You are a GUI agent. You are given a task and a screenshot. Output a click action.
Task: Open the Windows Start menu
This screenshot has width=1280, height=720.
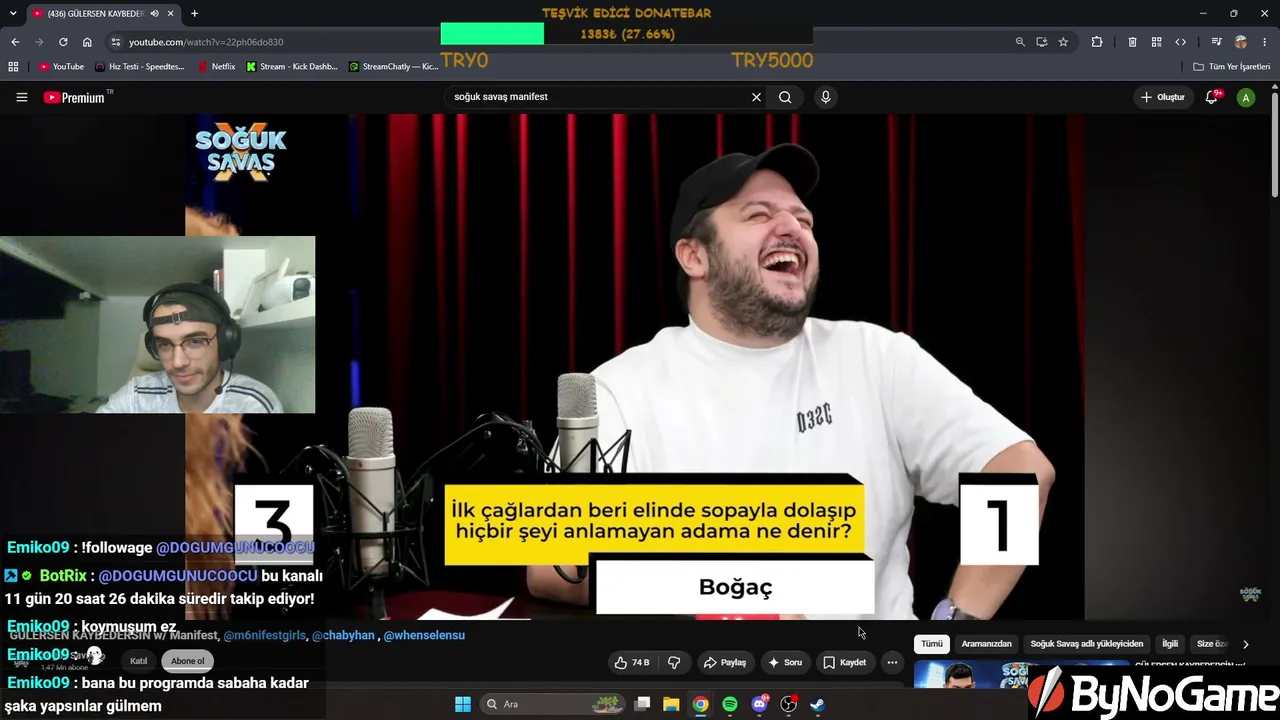(x=463, y=704)
